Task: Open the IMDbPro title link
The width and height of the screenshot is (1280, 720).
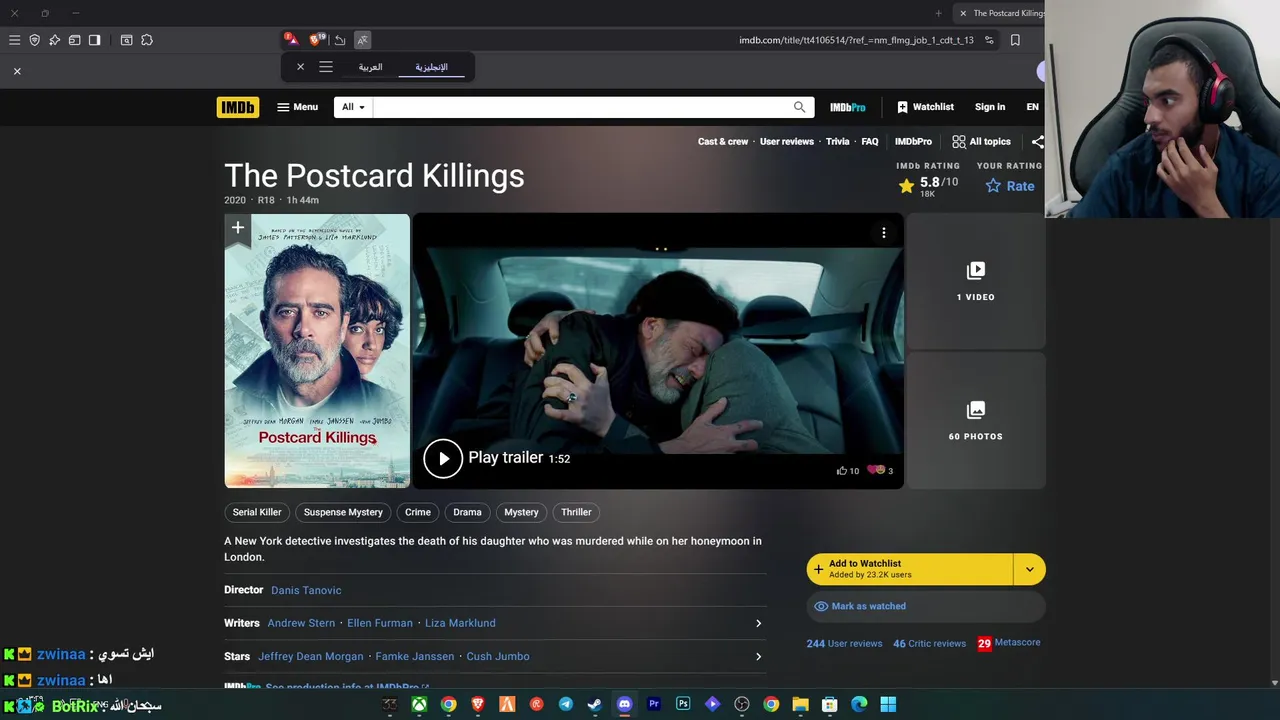Action: [913, 142]
